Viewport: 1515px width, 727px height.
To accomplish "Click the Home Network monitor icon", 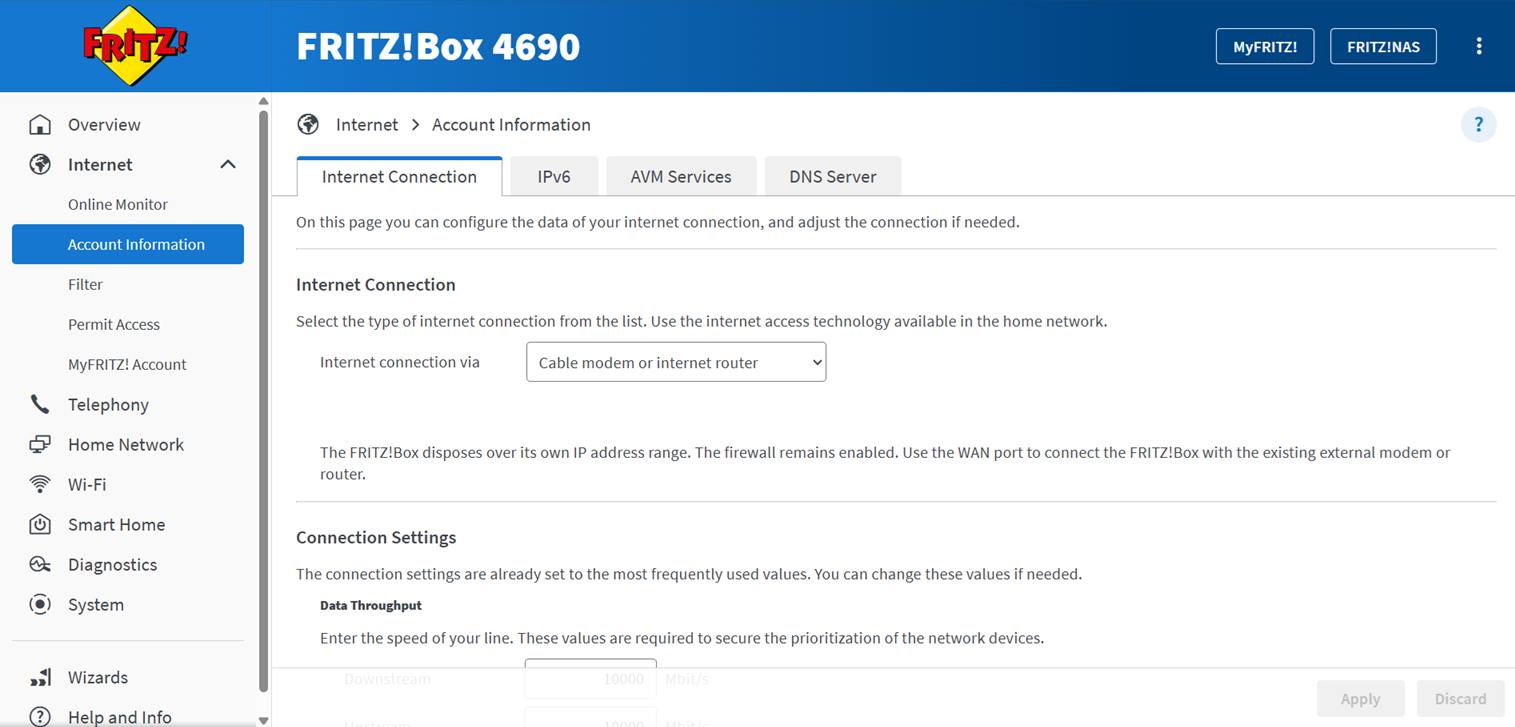I will click(x=40, y=445).
